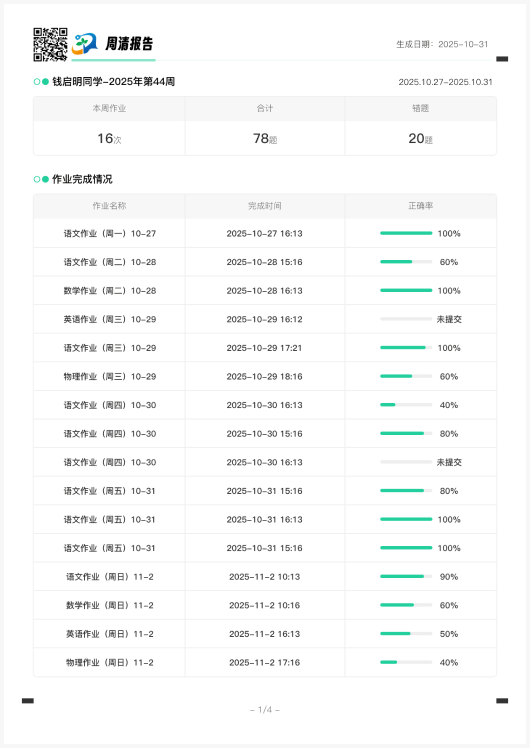
Task: Click the 50% accuracy value
Action: click(449, 634)
